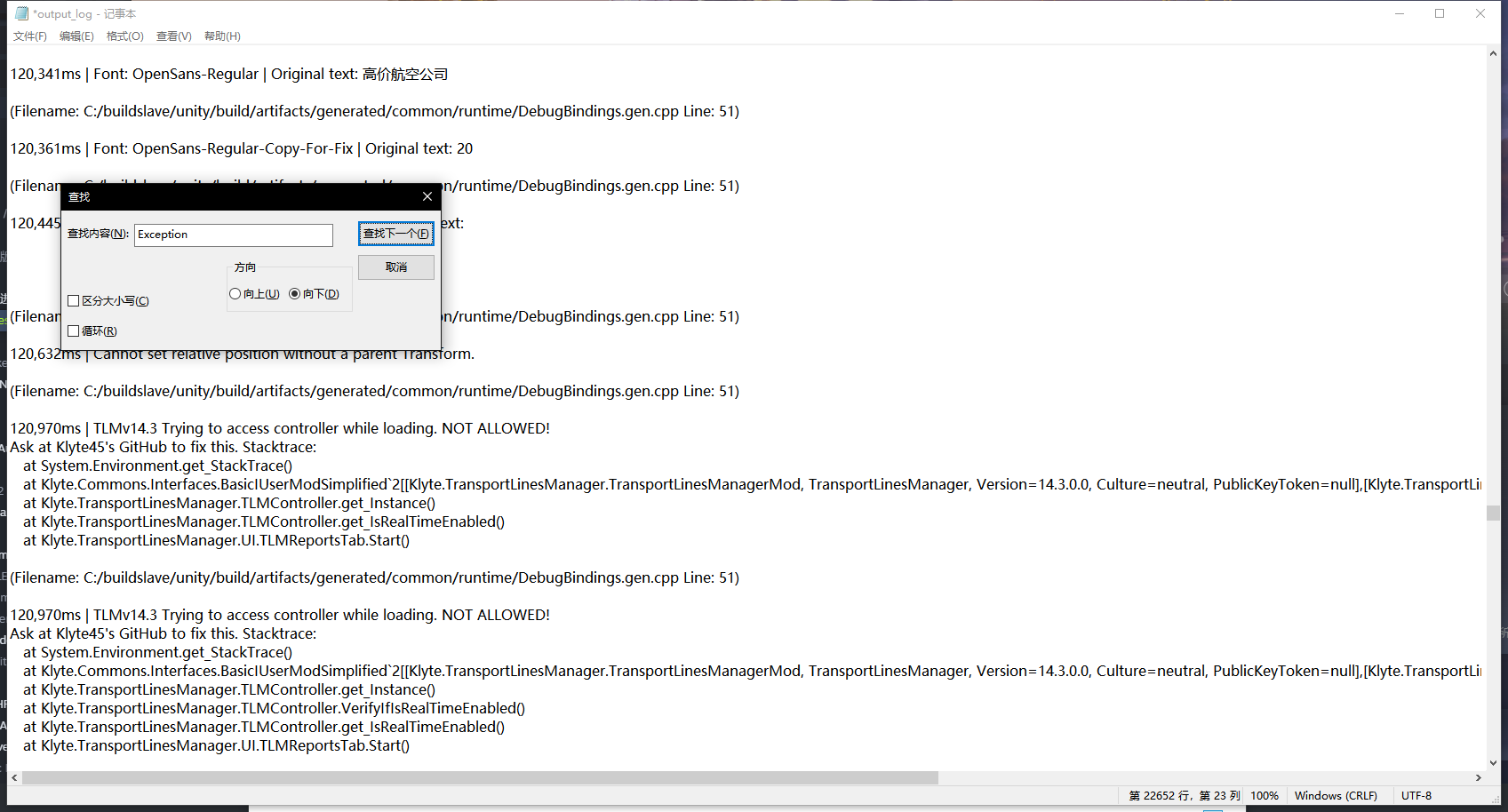
Task: Enable the 区分大小写 (match case) checkbox
Action: [x=74, y=300]
